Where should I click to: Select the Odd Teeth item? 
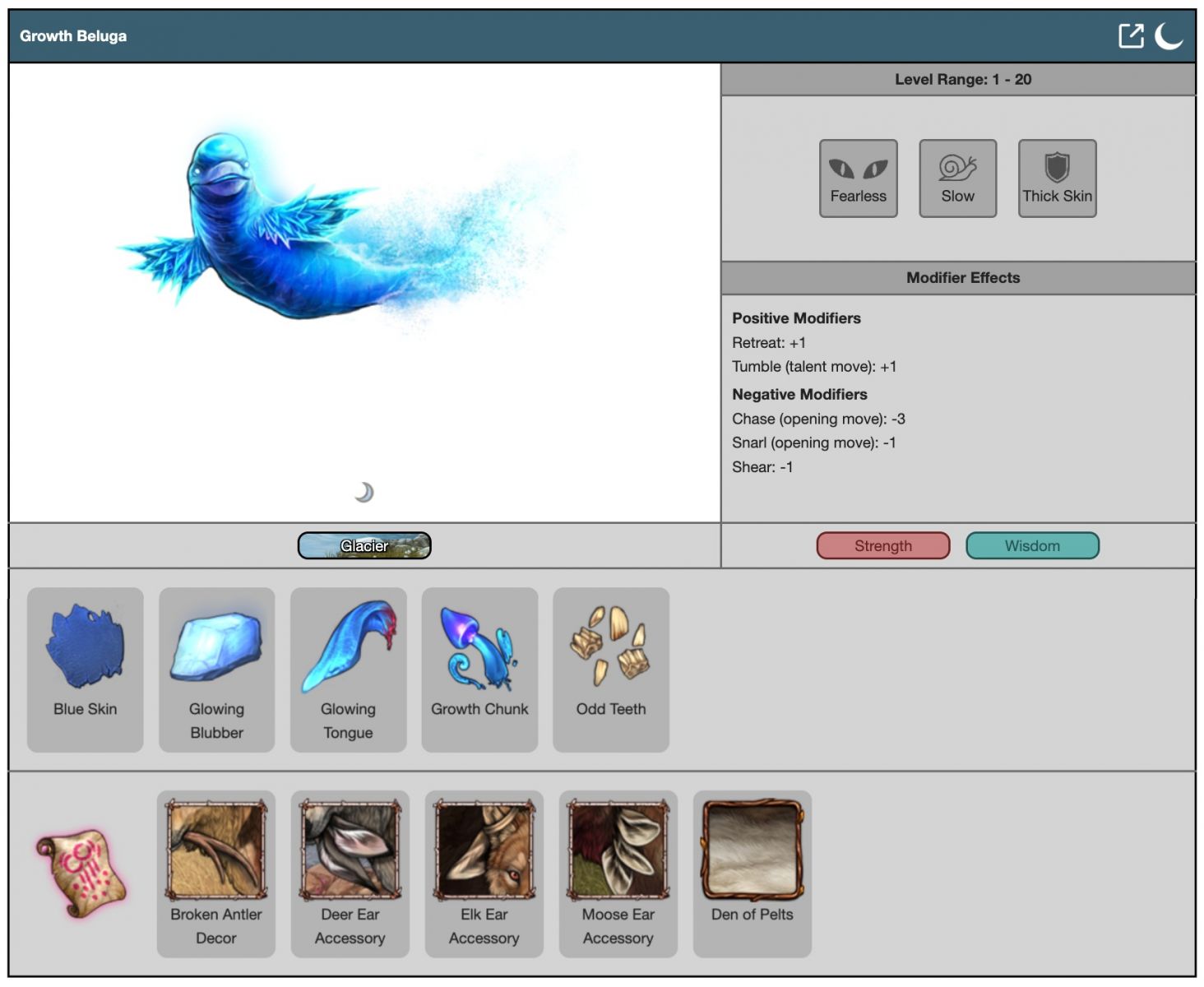pos(611,669)
